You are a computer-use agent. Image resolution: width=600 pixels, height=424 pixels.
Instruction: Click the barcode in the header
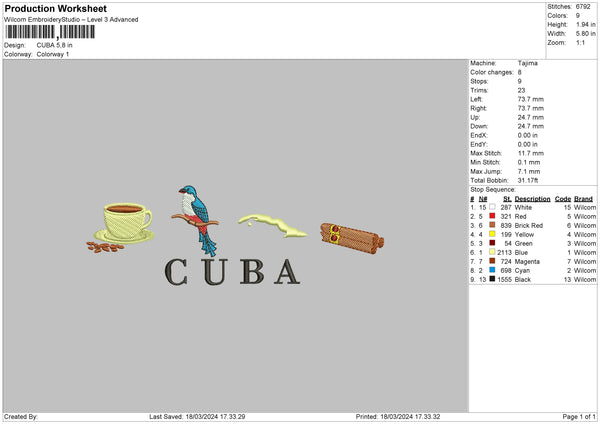click(50, 32)
